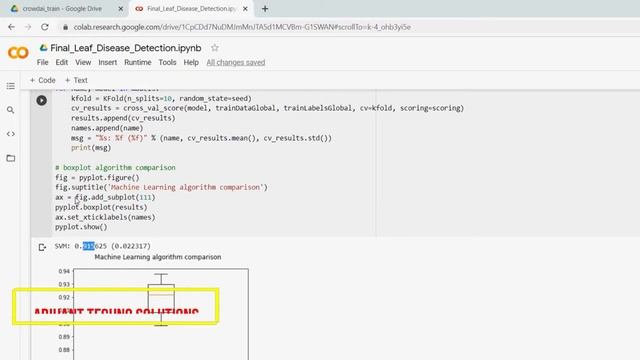Switch to the Final_Leaf_Disease_Detection tab
Screen dimensions: 640x360
click(191, 9)
